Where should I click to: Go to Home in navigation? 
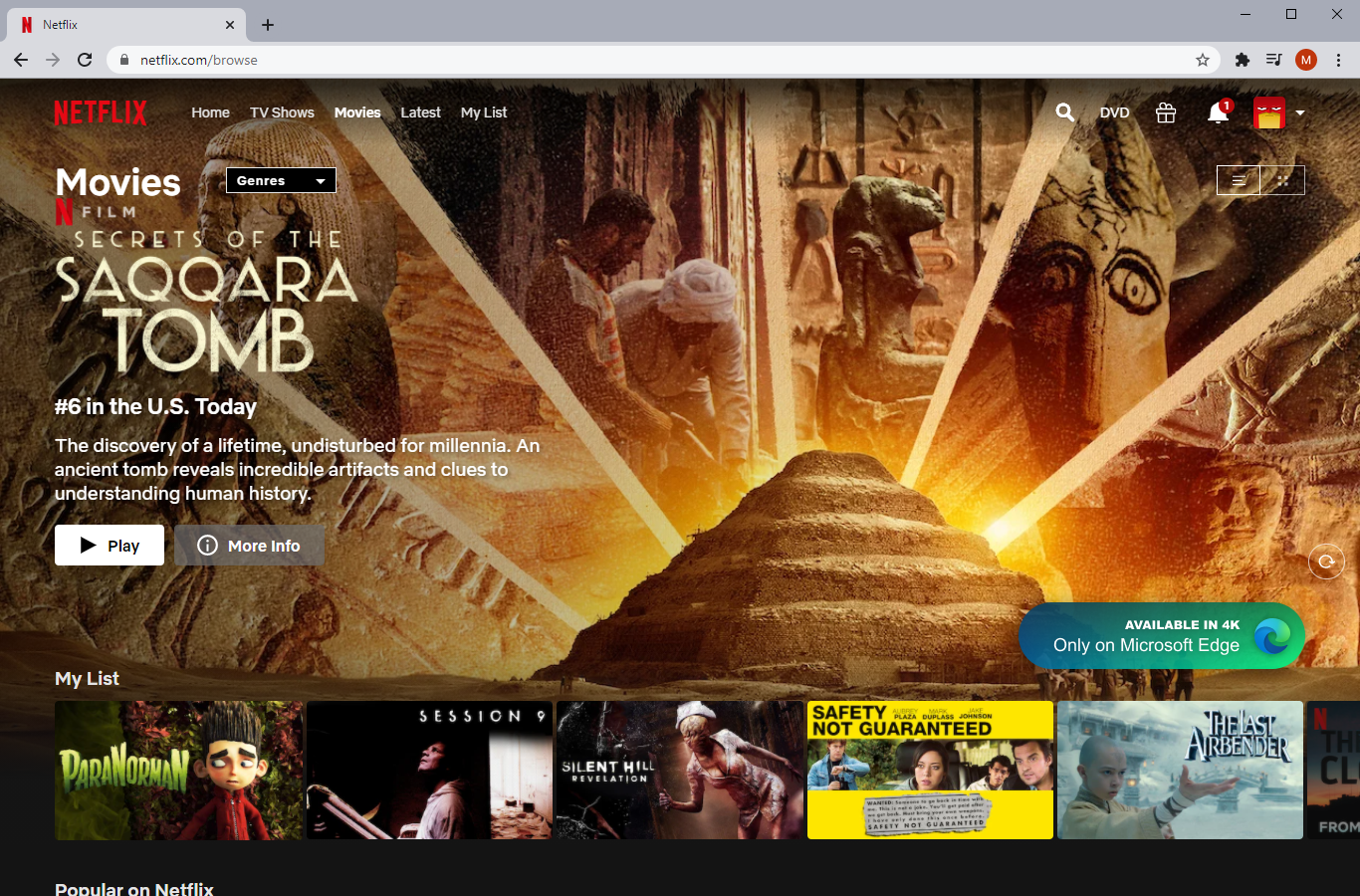click(x=210, y=112)
